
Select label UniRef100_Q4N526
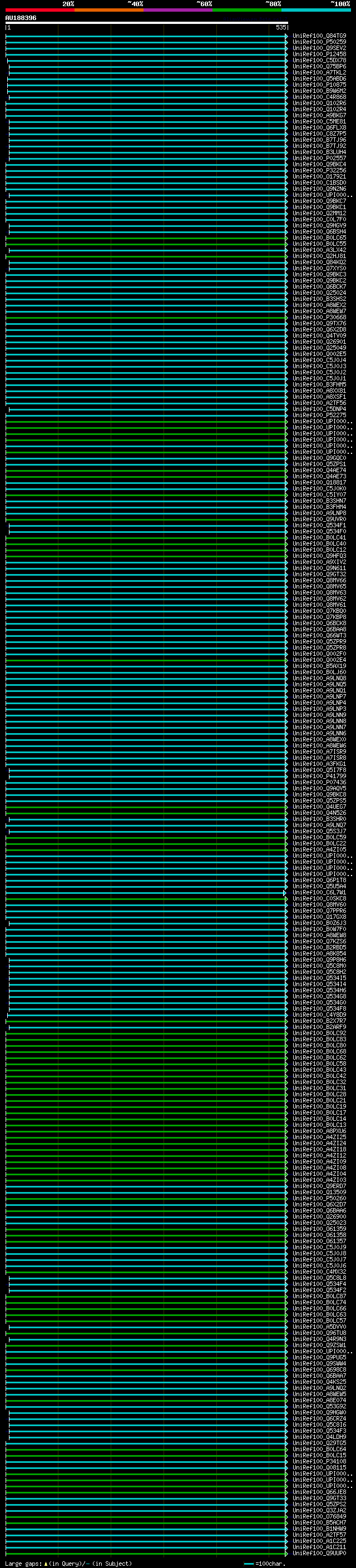pos(319,813)
